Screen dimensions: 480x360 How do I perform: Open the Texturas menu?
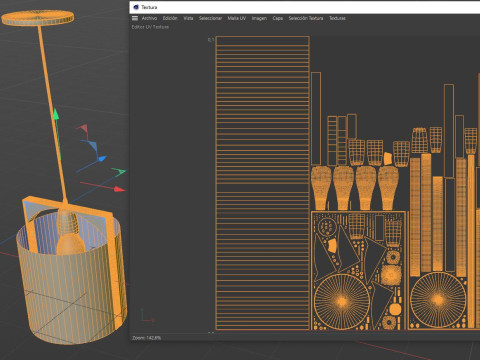[337, 18]
